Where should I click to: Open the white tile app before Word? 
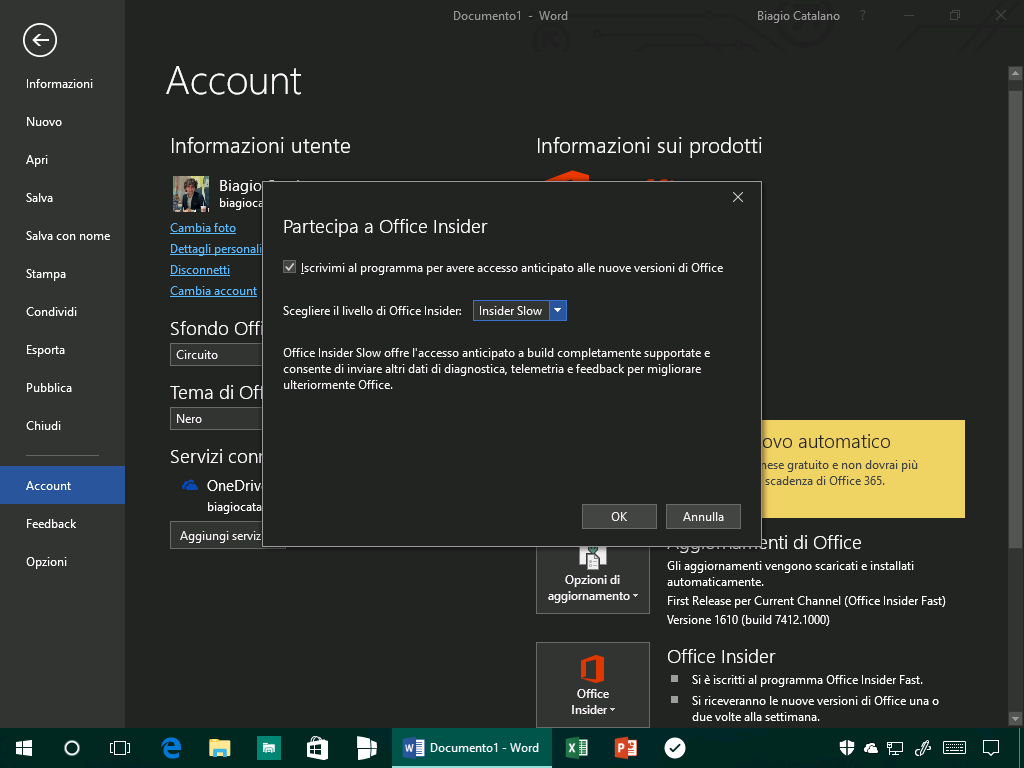(x=366, y=748)
